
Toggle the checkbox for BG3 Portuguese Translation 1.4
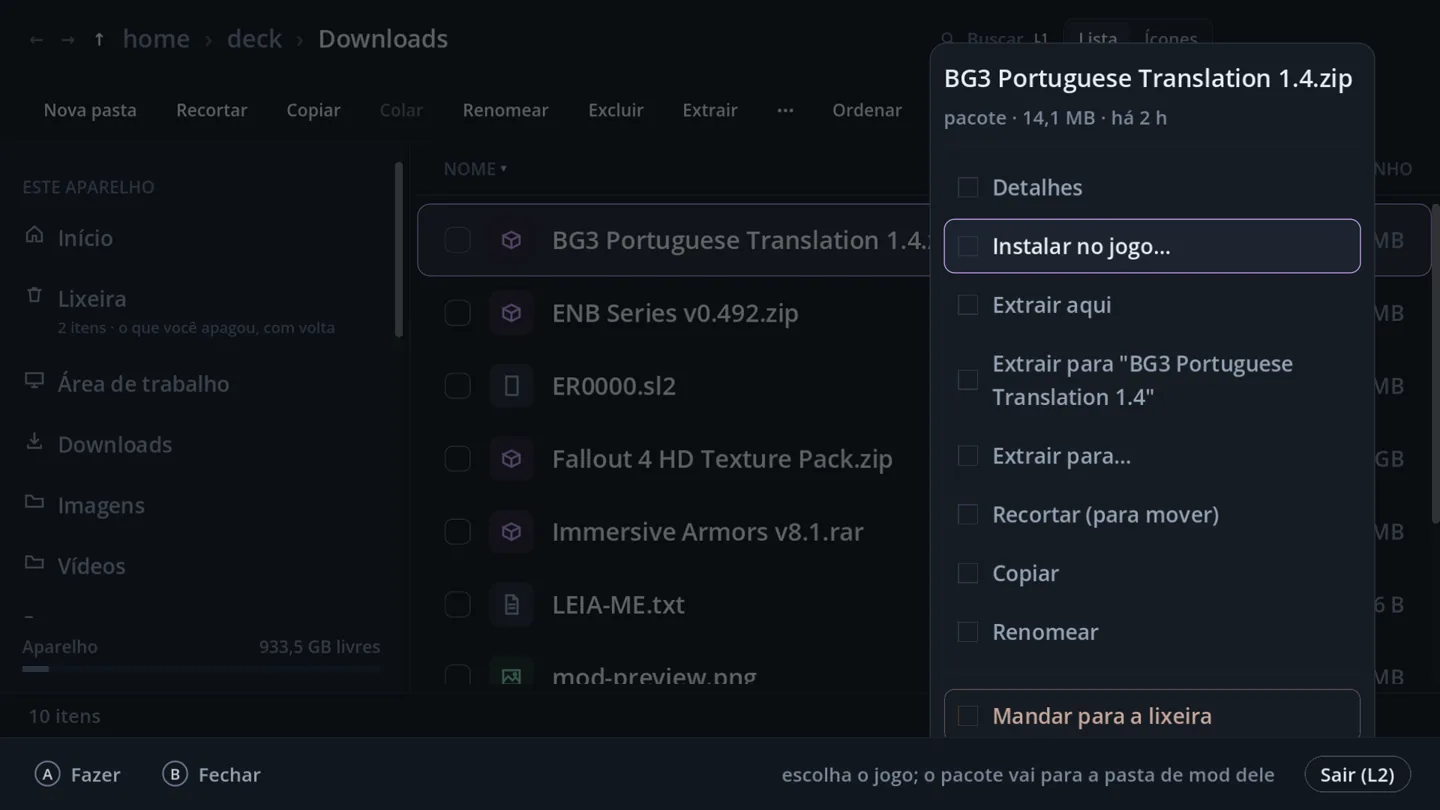pyautogui.click(x=457, y=240)
